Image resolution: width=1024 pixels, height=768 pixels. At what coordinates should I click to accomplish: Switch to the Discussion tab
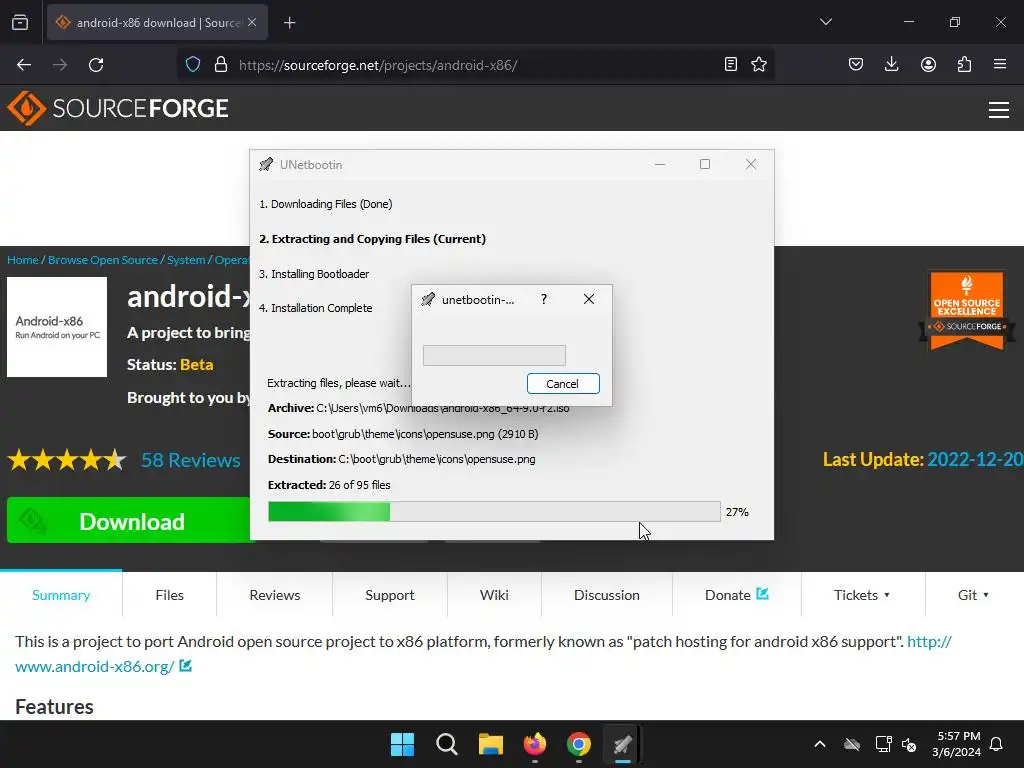(x=607, y=595)
